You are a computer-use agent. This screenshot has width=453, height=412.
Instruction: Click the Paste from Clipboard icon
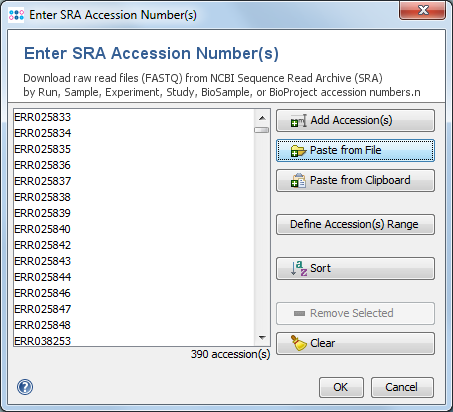pos(298,181)
